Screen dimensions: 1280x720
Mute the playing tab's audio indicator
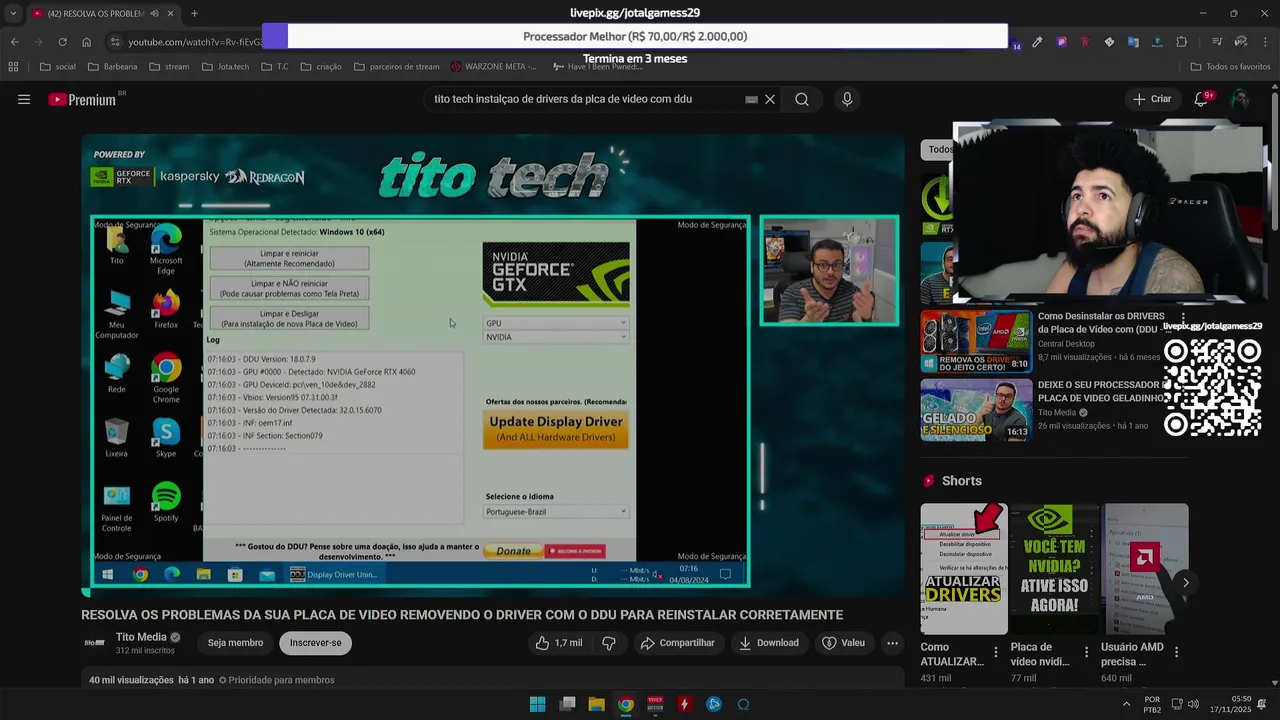155,13
